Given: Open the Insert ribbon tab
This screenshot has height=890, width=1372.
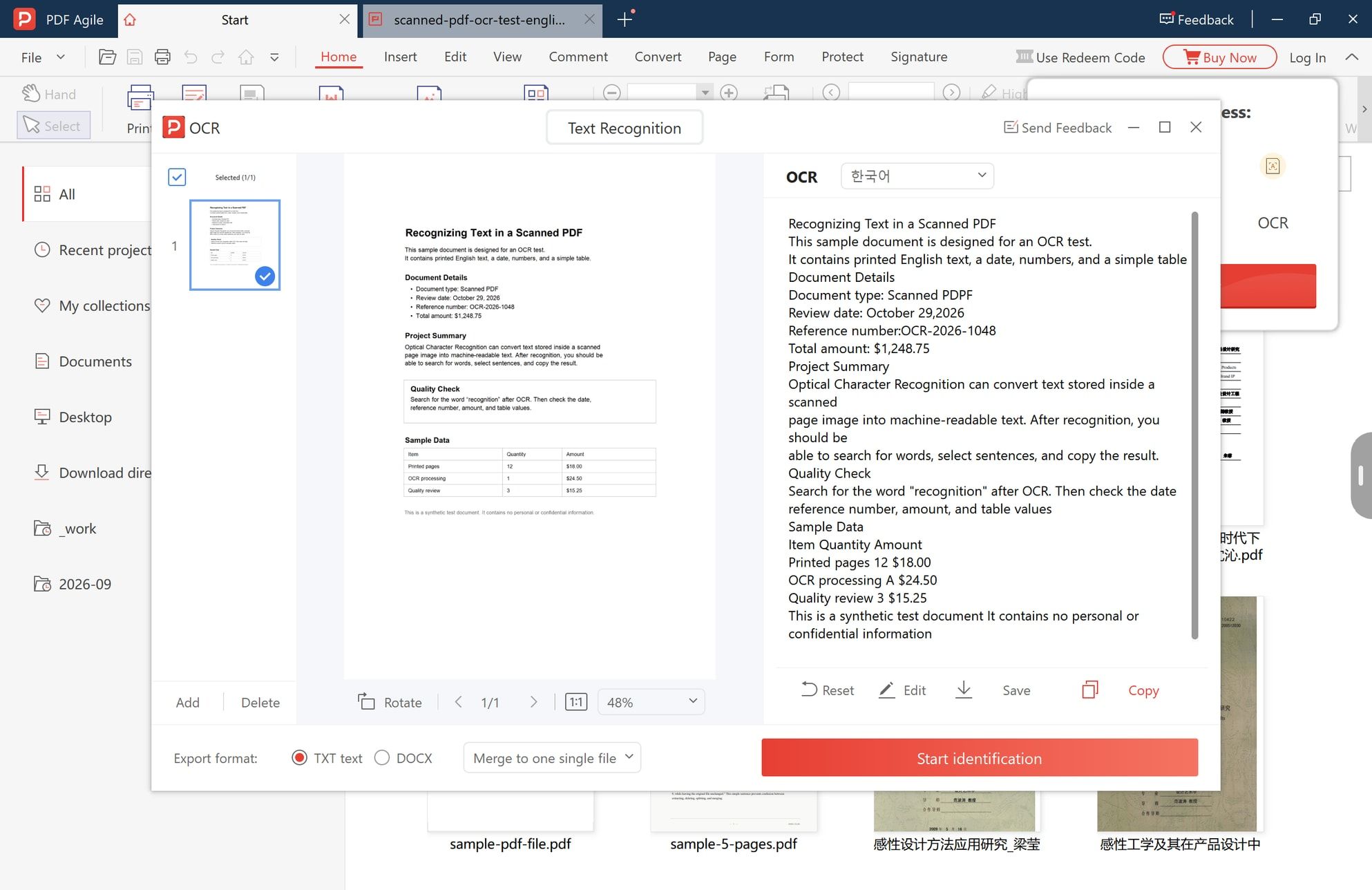Looking at the screenshot, I should [400, 57].
